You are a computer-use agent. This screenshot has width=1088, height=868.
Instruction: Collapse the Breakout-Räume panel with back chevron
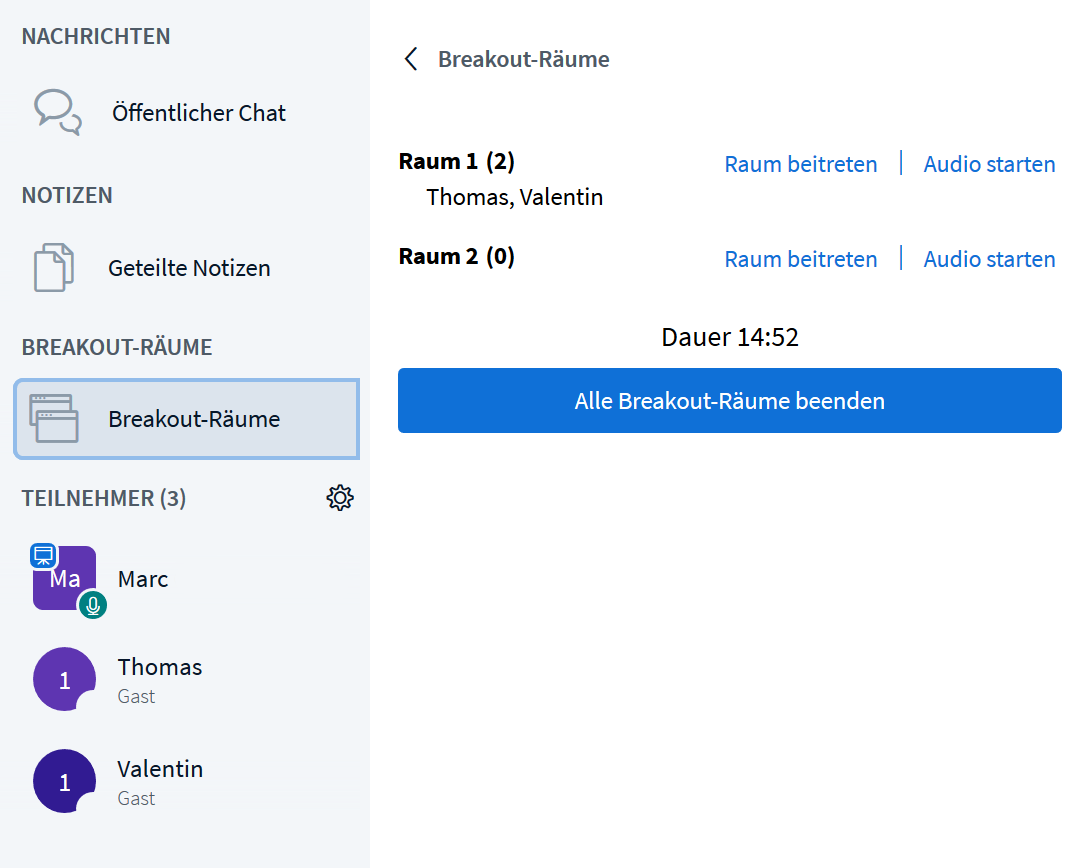coord(410,58)
